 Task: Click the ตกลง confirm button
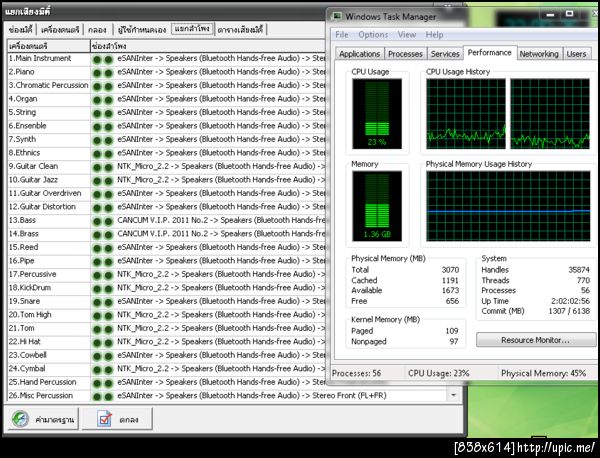pos(117,419)
